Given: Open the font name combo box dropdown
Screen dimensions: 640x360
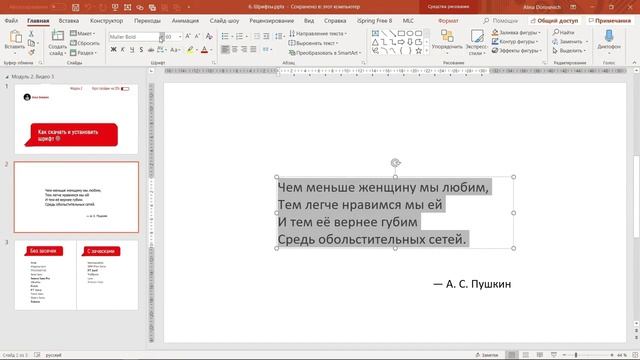Looking at the screenshot, I should tap(162, 37).
